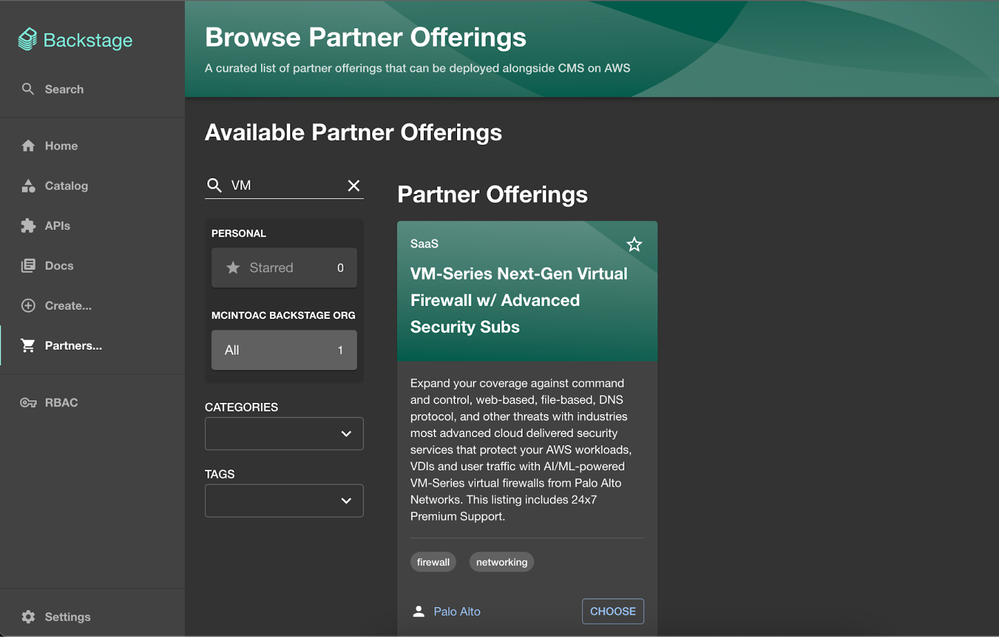This screenshot has width=999, height=637.
Task: Click the curated list subtitle text
Action: 417,68
